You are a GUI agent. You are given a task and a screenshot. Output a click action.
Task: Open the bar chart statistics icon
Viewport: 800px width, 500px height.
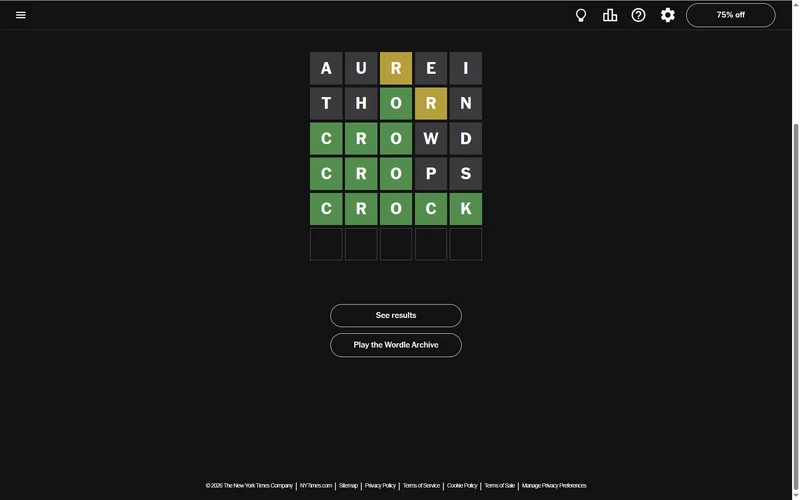[x=610, y=15]
